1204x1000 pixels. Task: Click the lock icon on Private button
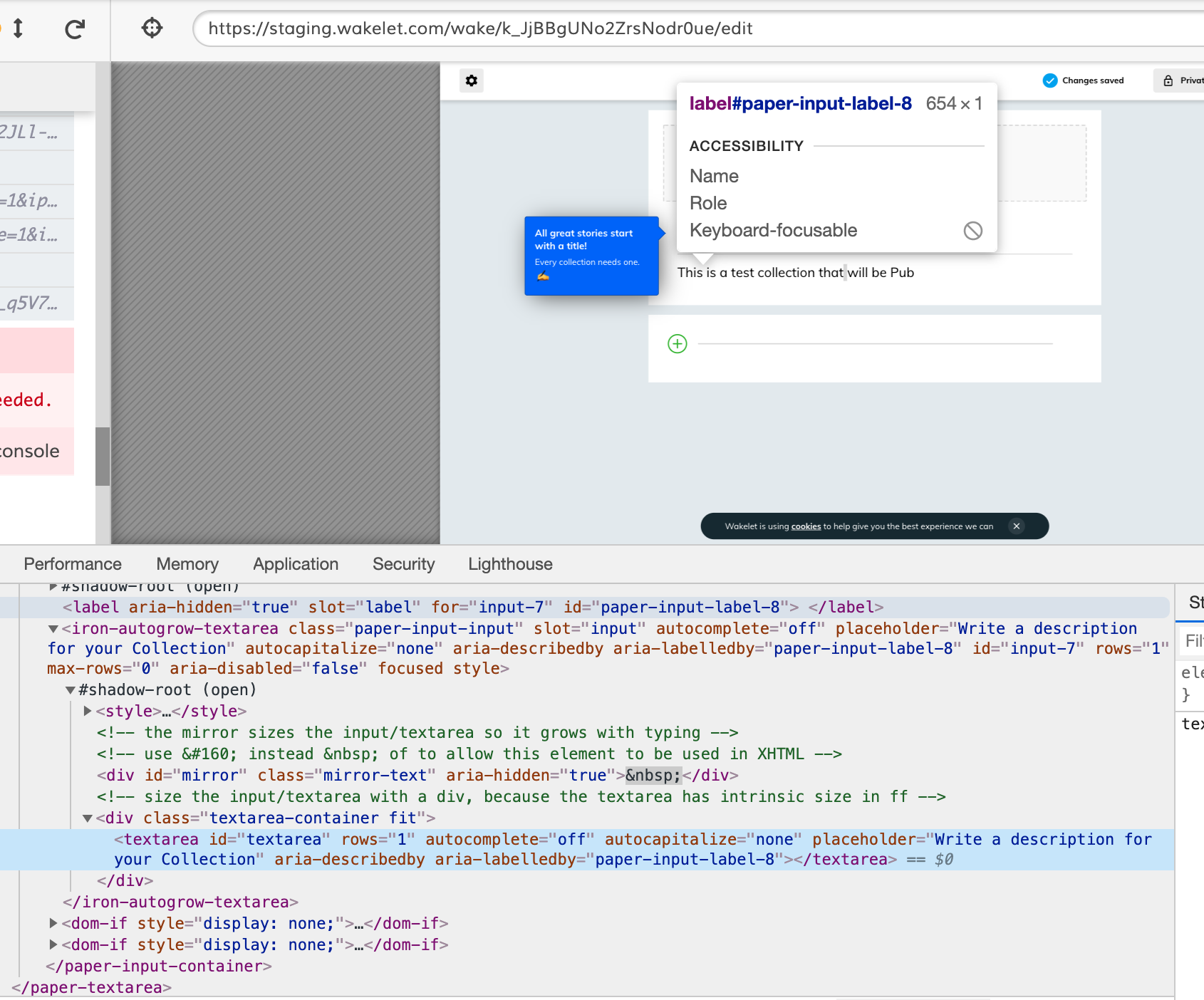[1169, 80]
